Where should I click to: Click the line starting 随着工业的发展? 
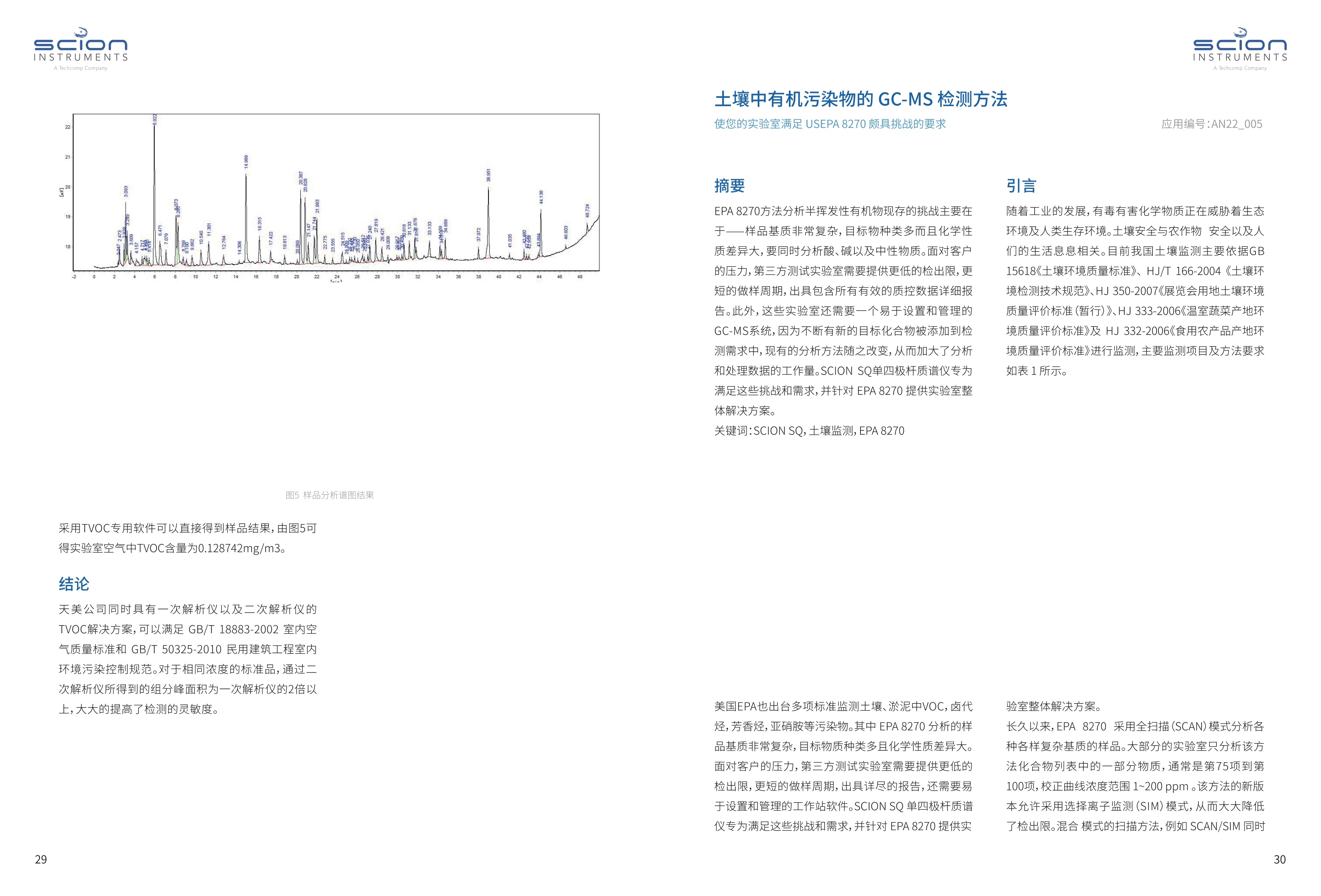click(1135, 211)
